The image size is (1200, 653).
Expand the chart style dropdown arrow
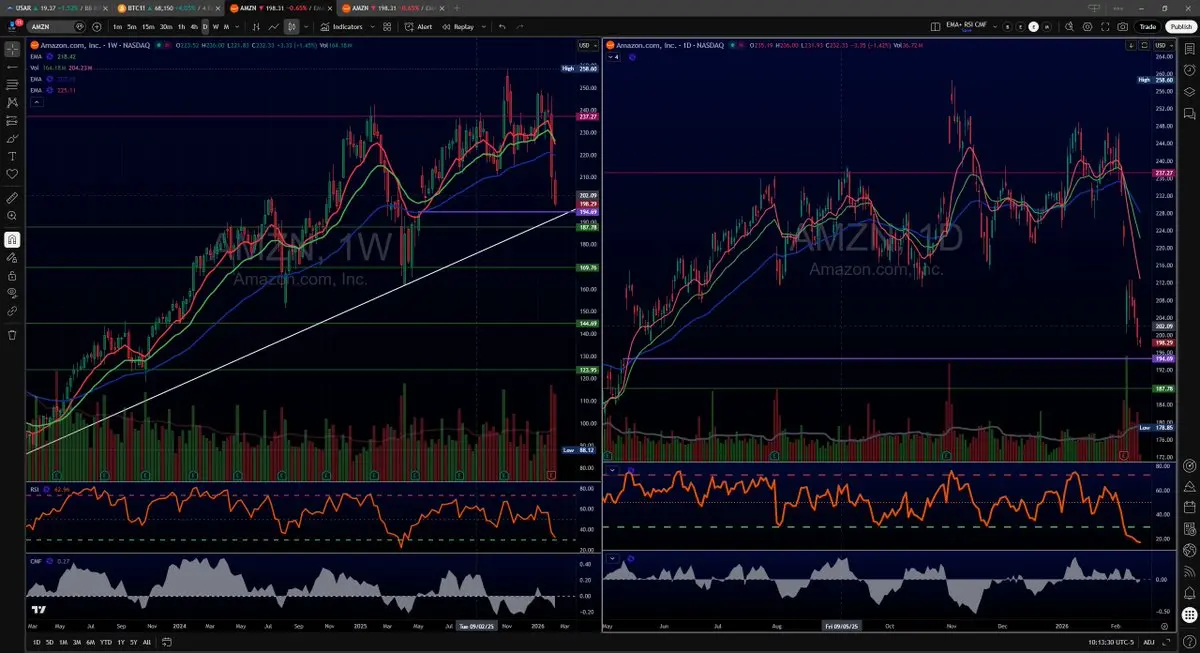(305, 25)
